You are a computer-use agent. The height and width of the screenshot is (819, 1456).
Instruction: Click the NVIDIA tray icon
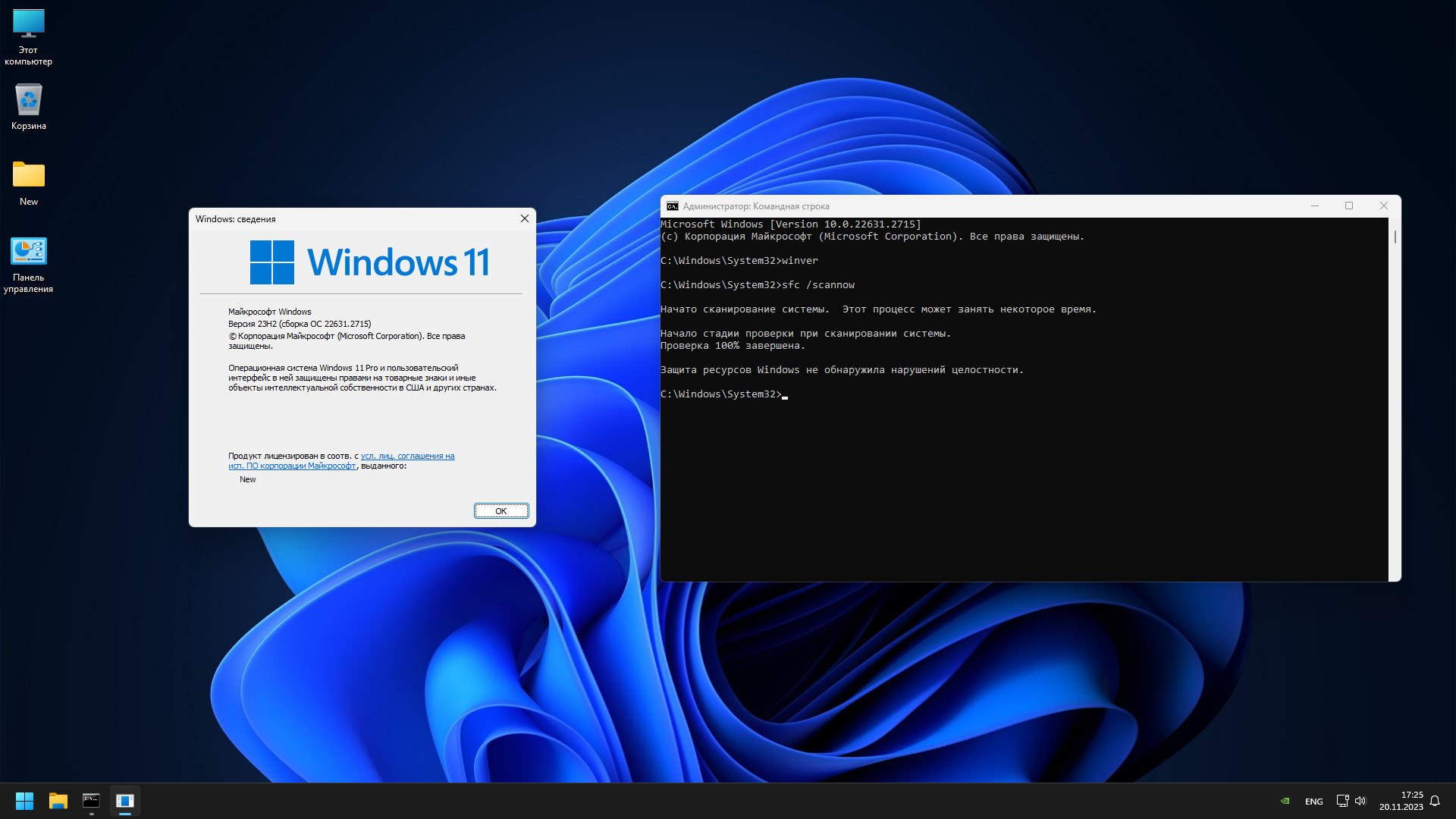(1285, 801)
